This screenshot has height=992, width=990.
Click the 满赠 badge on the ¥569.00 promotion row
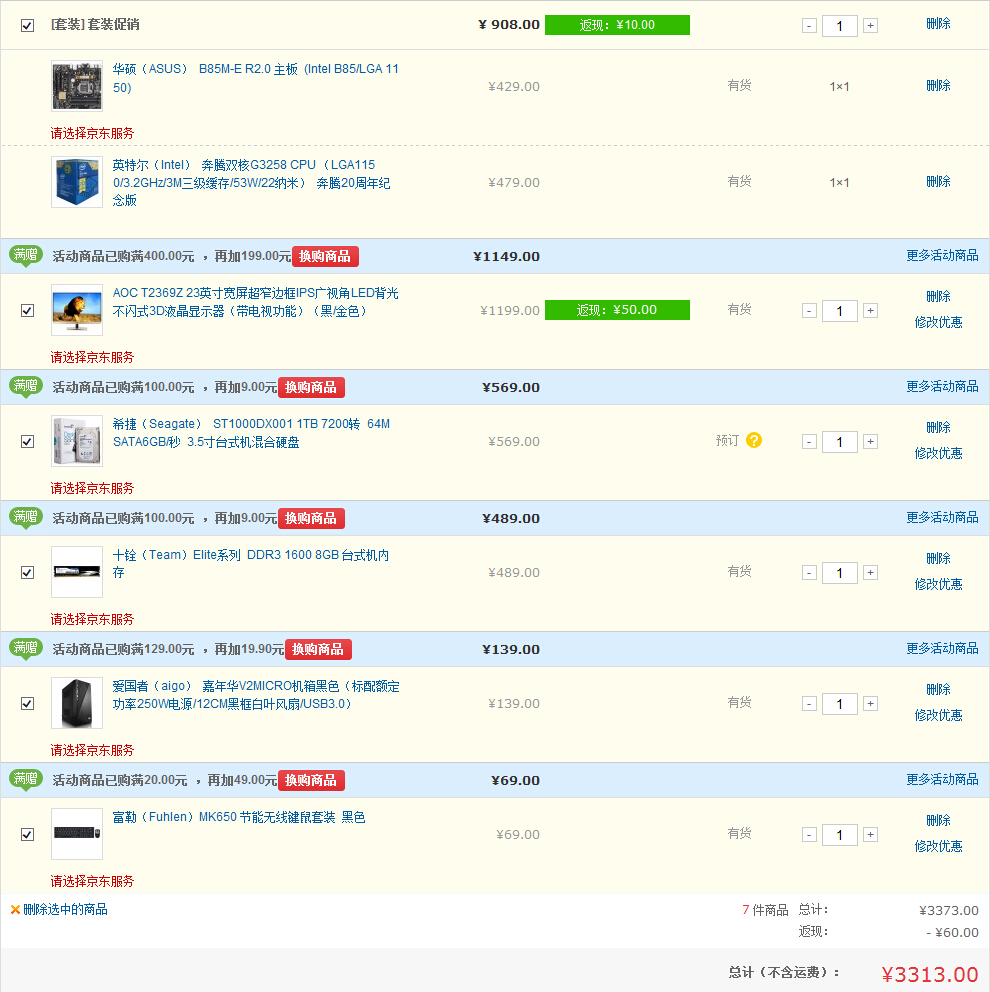click(26, 387)
